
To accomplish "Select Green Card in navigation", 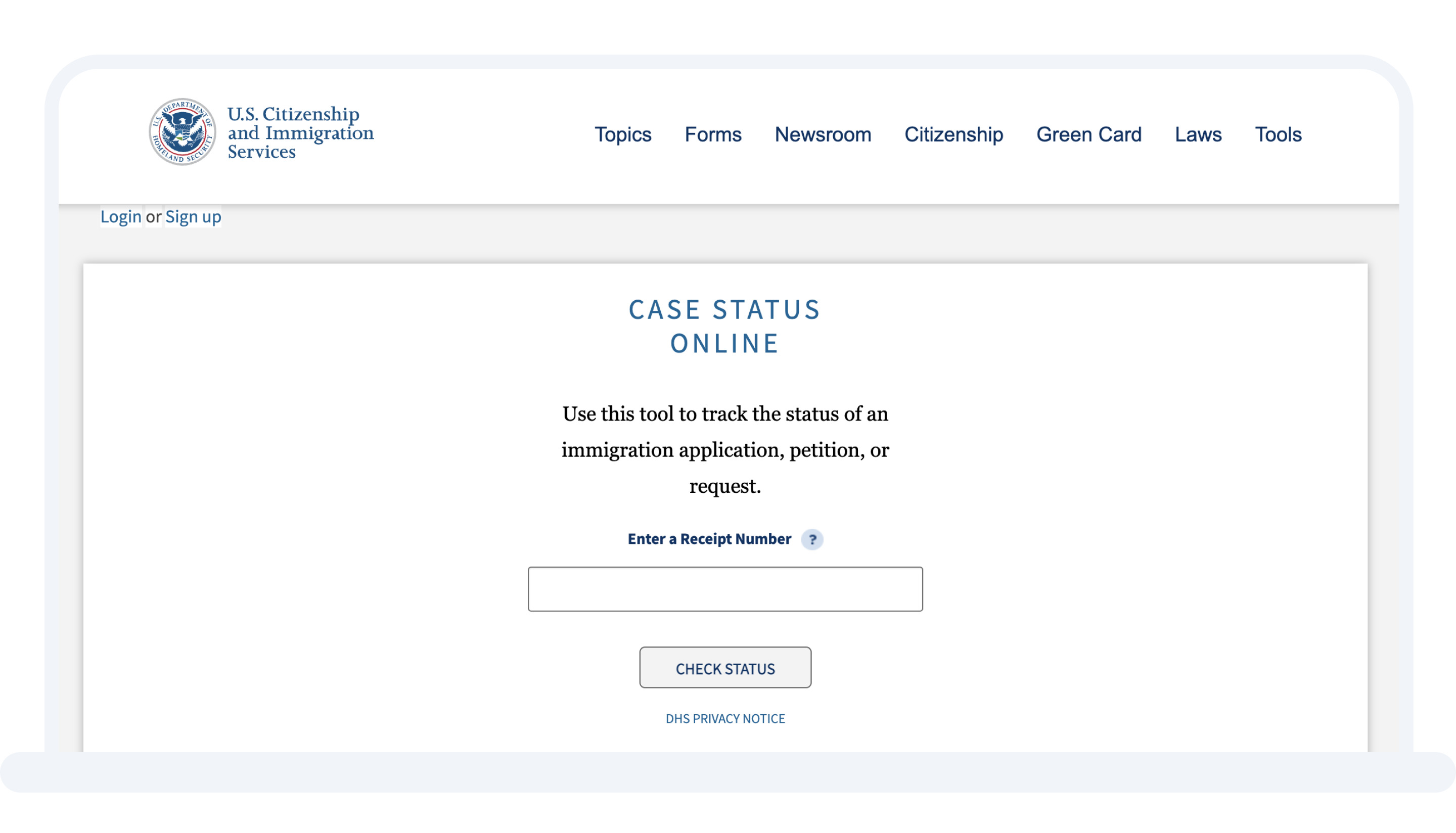I will coord(1088,134).
